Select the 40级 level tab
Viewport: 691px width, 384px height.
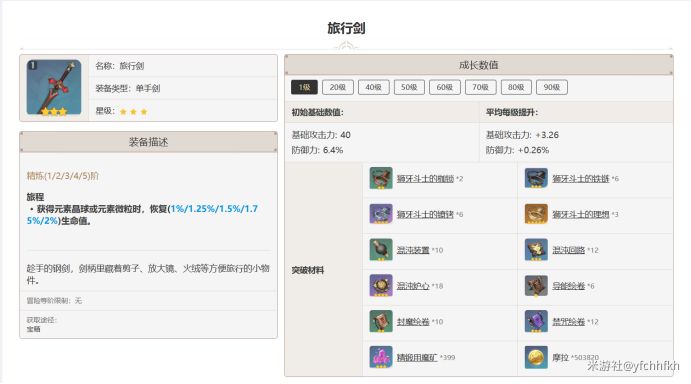[373, 87]
